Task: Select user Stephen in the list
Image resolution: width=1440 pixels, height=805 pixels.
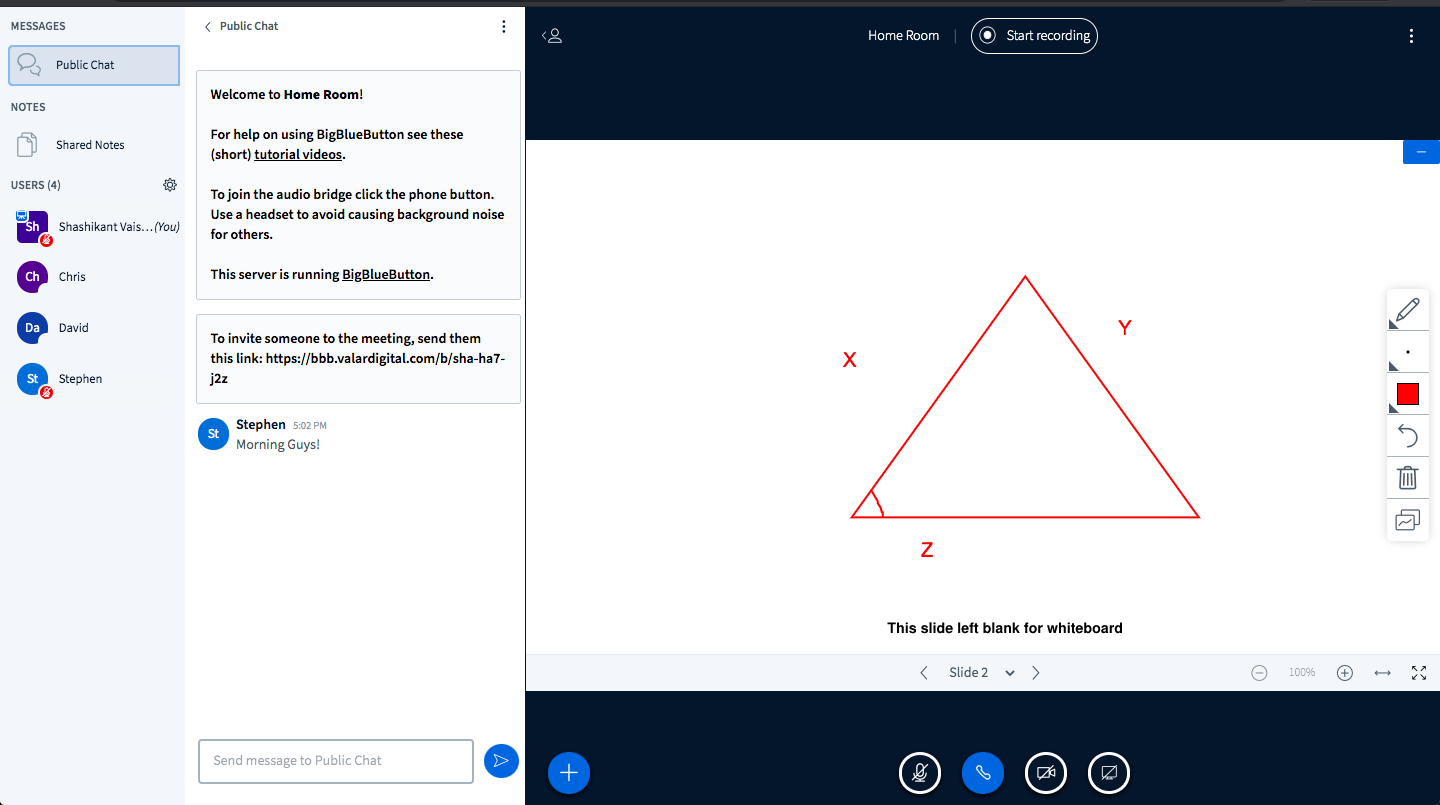Action: coord(94,379)
